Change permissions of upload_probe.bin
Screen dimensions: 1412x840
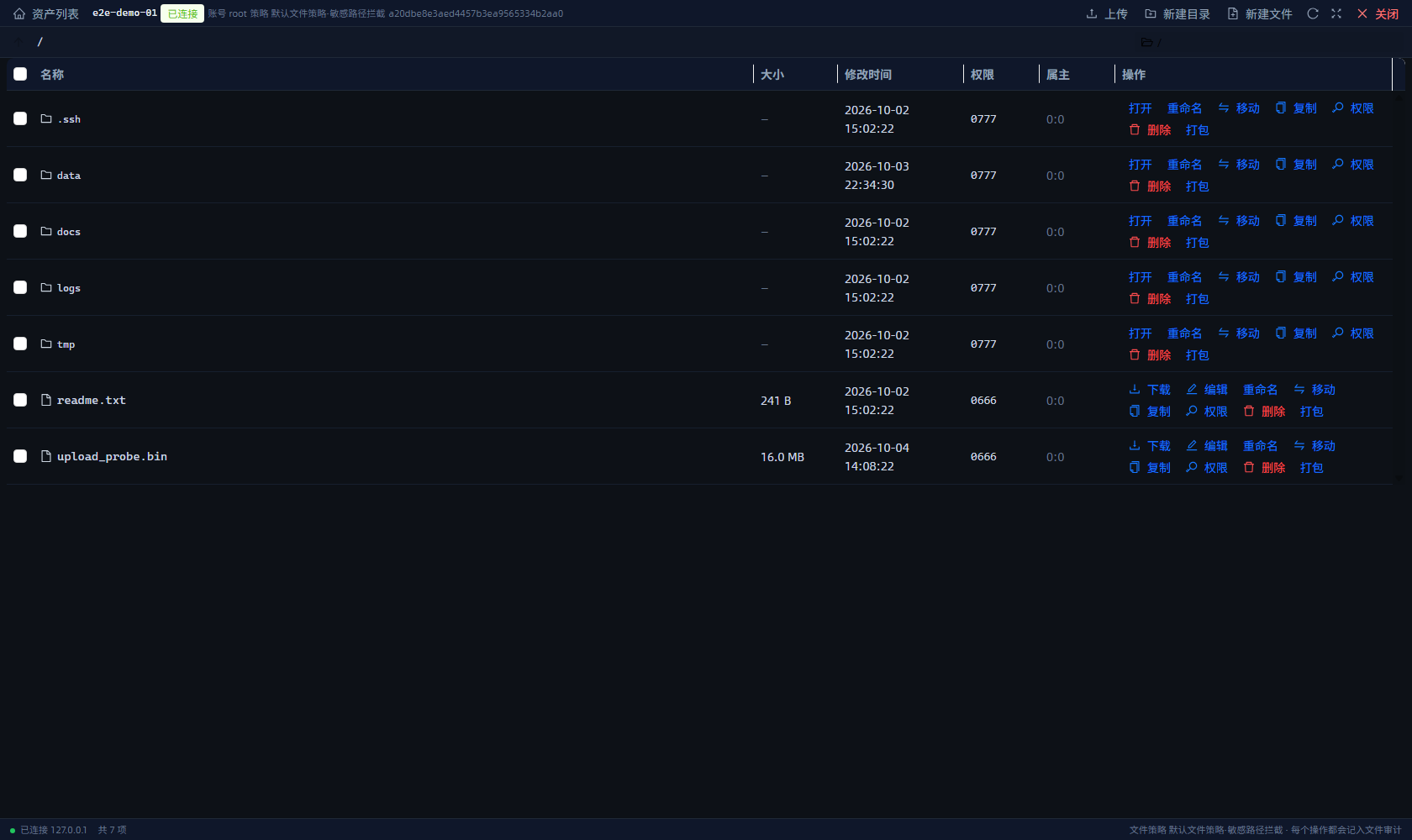1207,468
